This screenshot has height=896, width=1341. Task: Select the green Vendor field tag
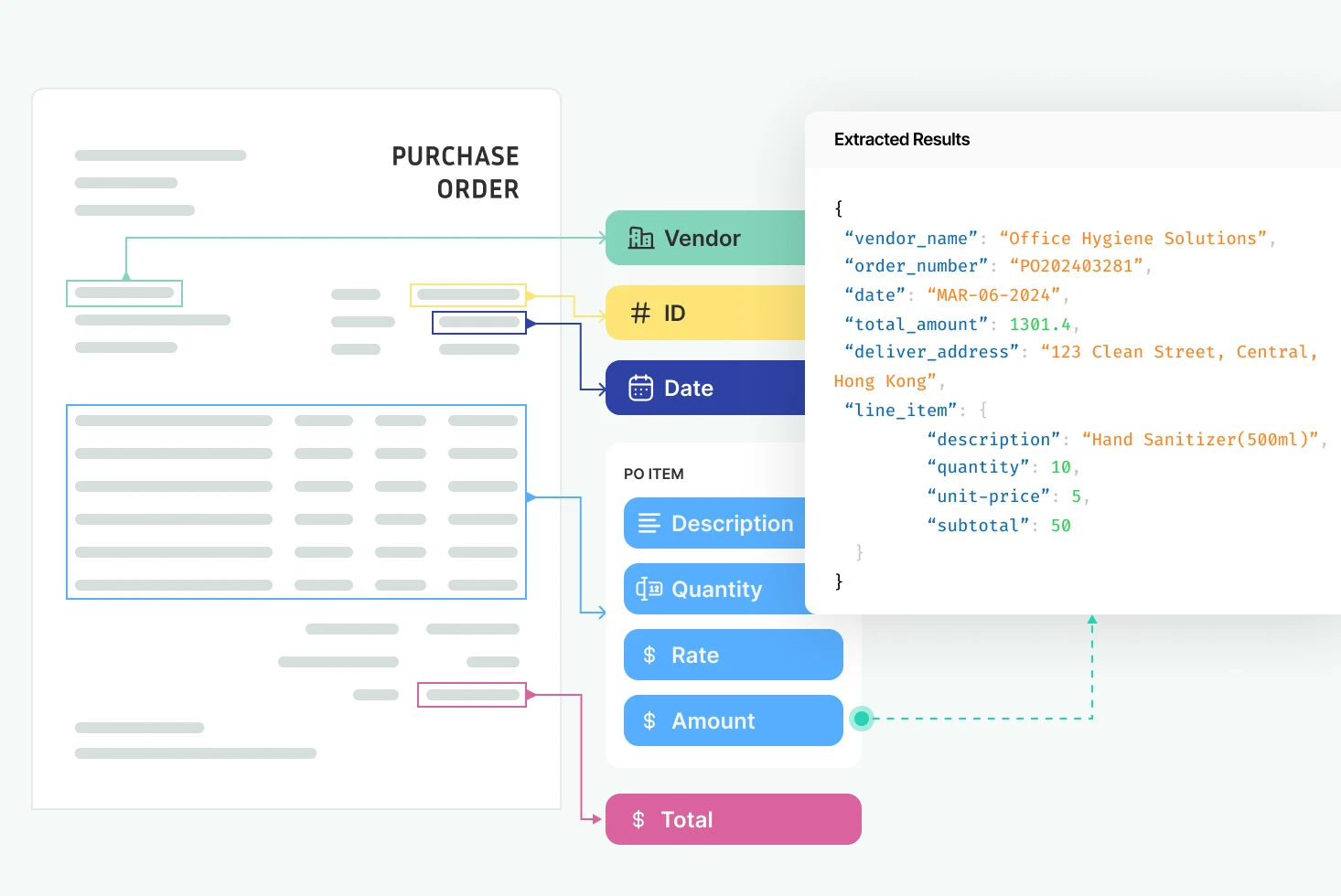pos(704,239)
